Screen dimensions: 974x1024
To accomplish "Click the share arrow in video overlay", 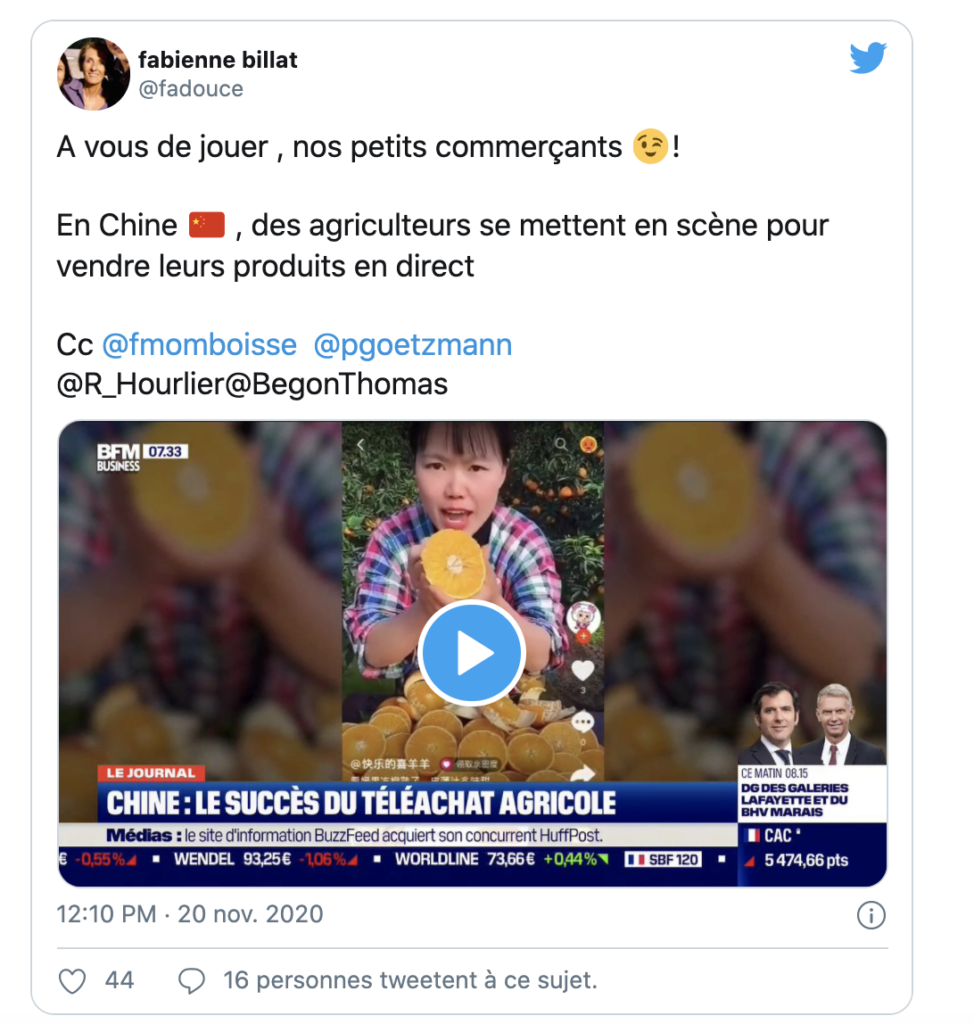I will coord(583,773).
